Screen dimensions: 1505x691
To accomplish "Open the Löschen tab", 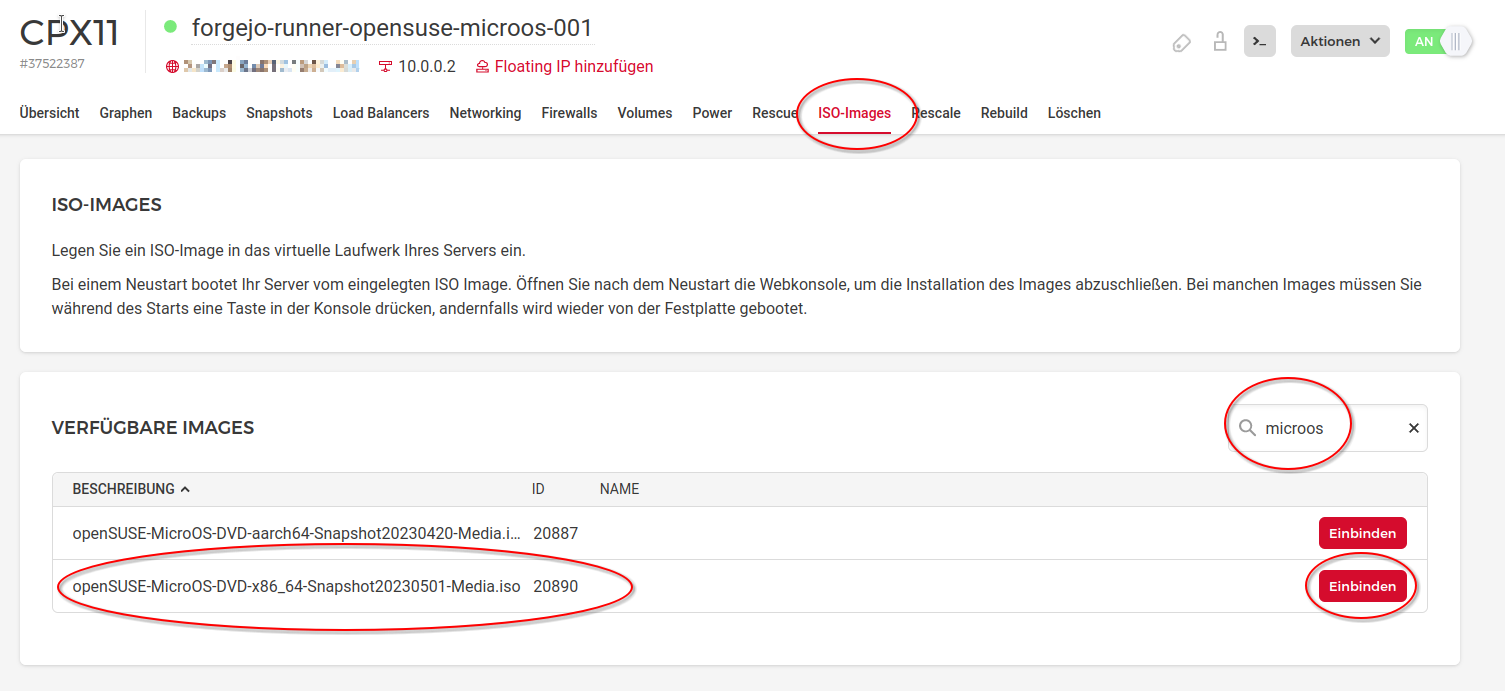I will point(1074,113).
